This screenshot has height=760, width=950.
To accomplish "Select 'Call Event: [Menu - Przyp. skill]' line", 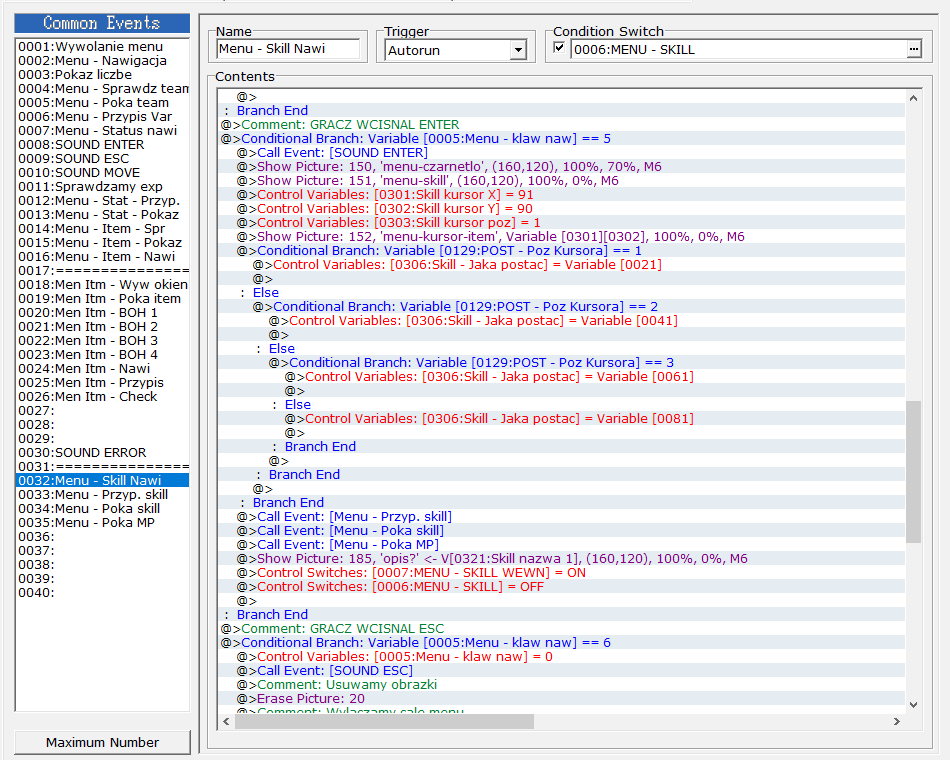I will tap(562, 517).
